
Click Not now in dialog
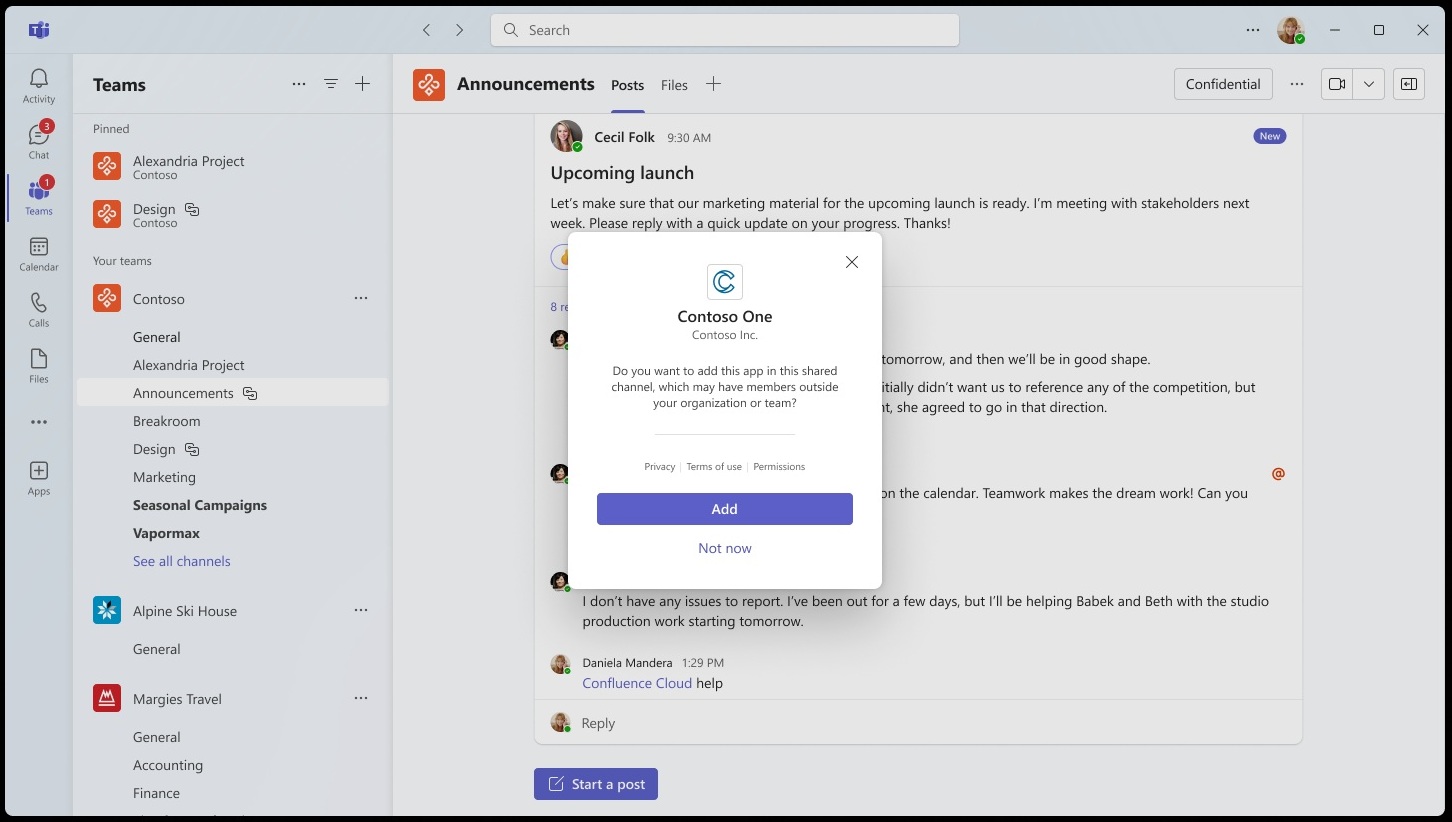coord(725,548)
